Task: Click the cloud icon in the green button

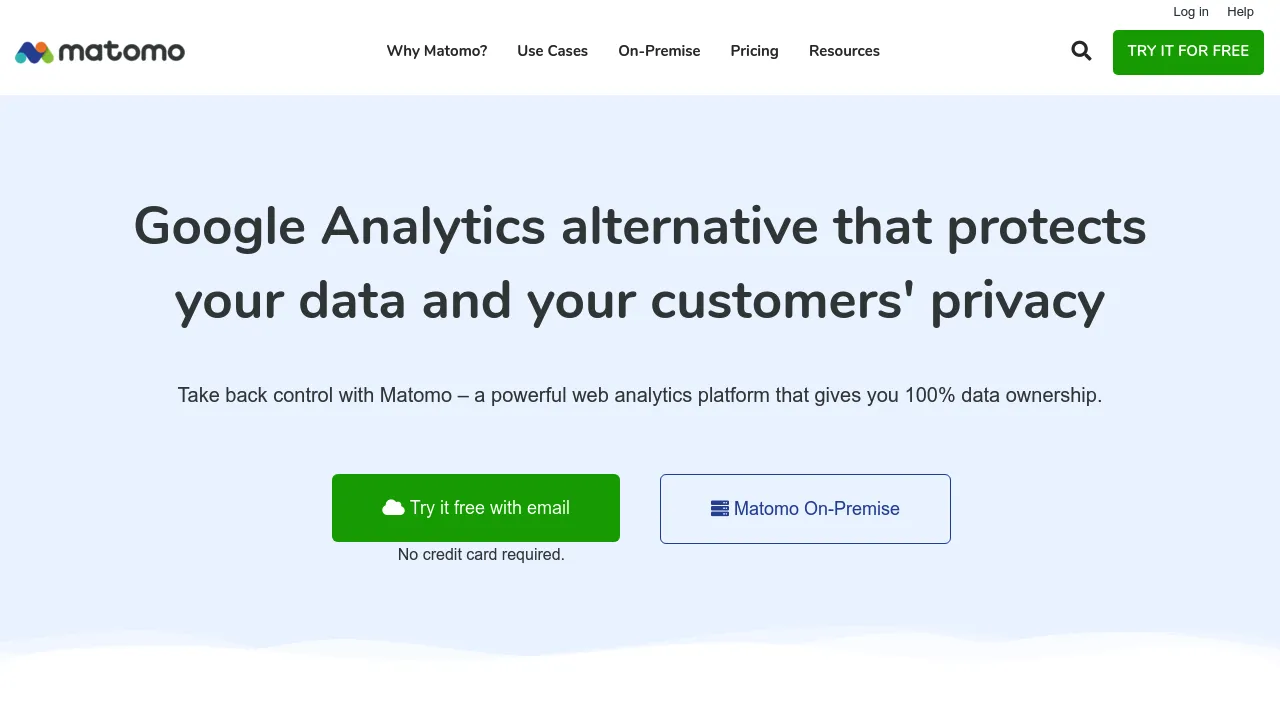Action: (393, 508)
